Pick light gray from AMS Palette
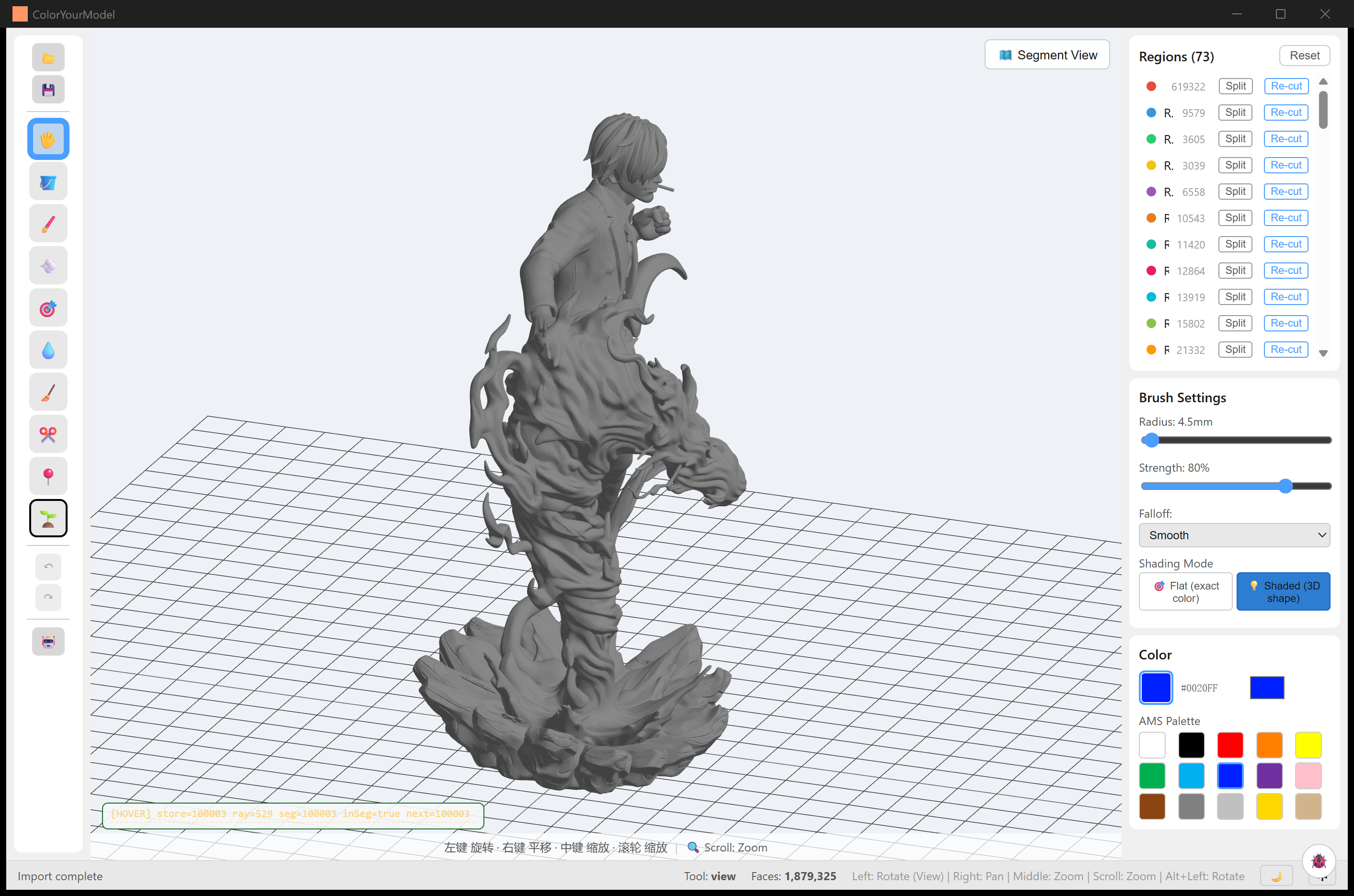 tap(1230, 806)
